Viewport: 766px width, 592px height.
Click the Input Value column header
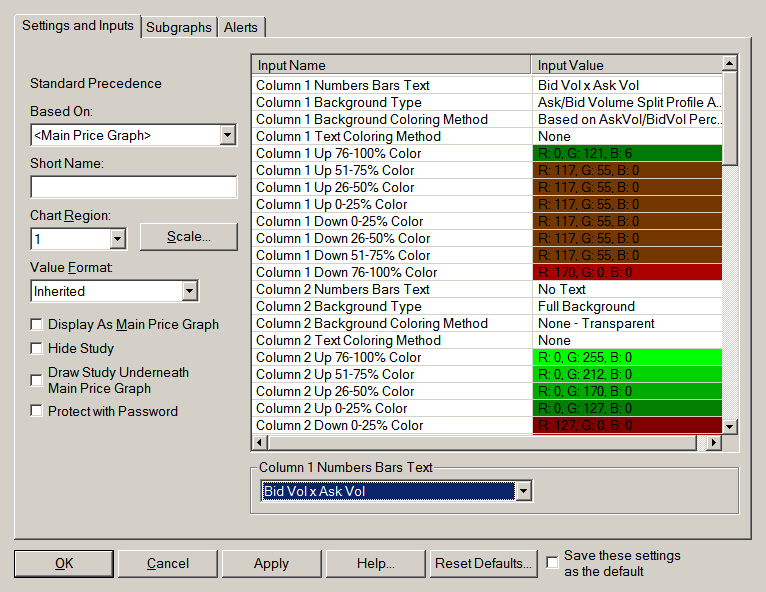(627, 65)
